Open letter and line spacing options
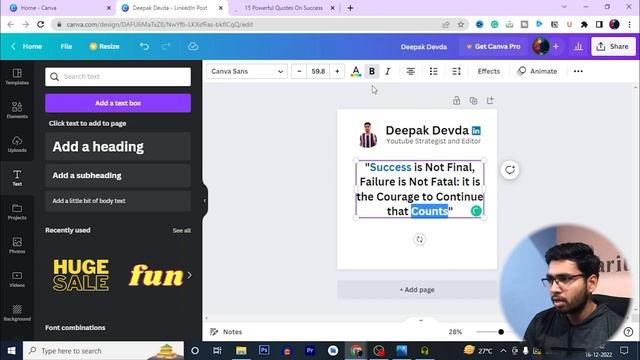Image resolution: width=640 pixels, height=360 pixels. [x=456, y=71]
